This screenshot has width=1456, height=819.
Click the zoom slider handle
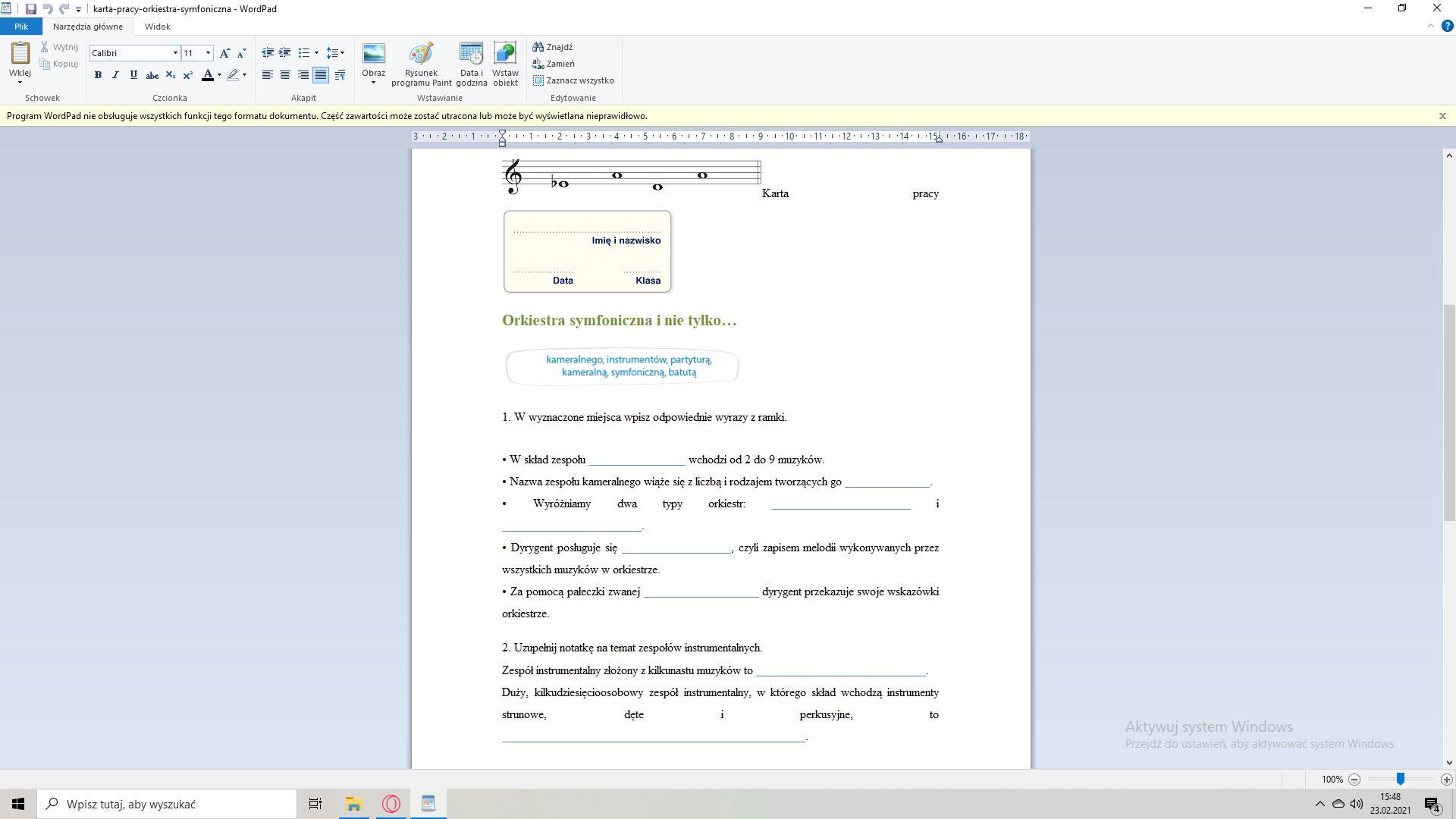click(1401, 780)
